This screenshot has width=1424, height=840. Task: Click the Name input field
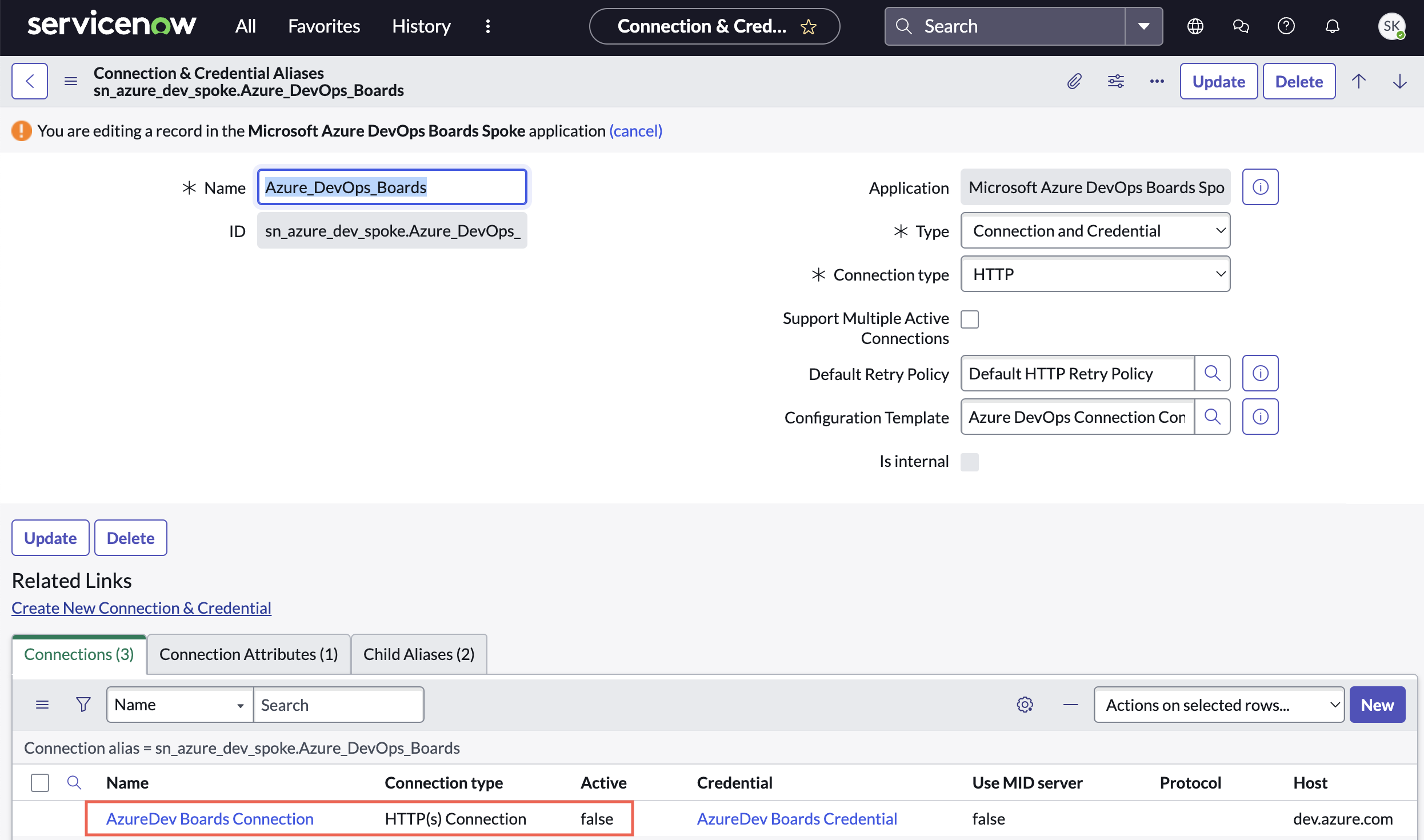tap(392, 187)
